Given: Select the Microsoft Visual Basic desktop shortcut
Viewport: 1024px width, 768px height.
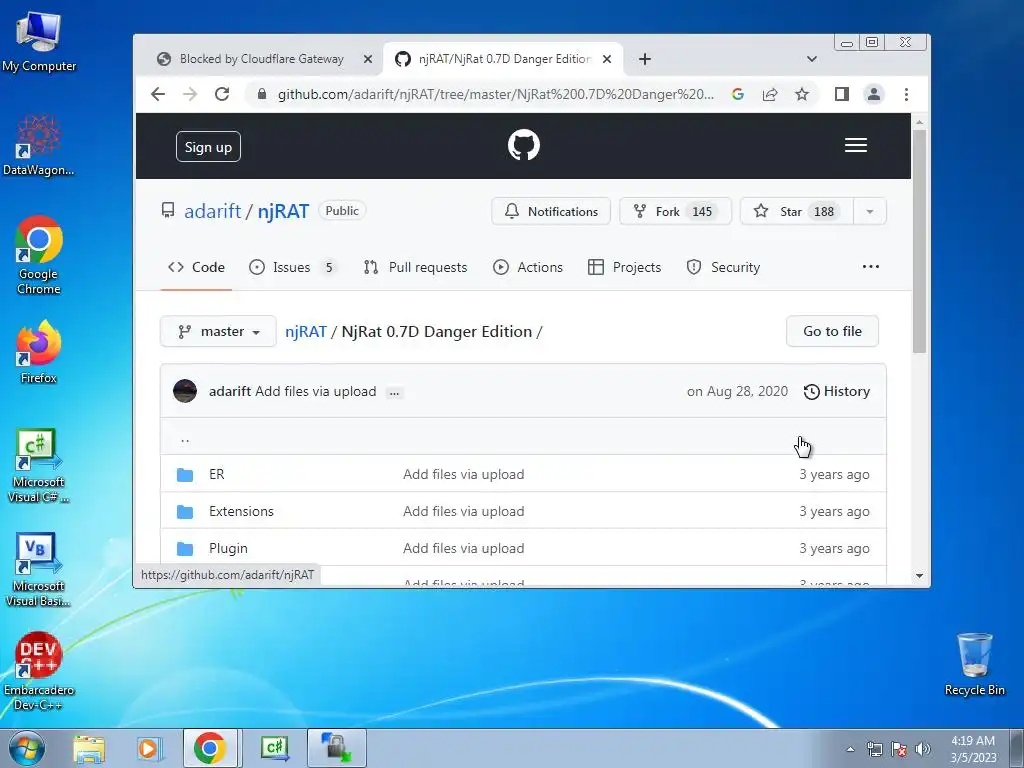Looking at the screenshot, I should tap(39, 569).
